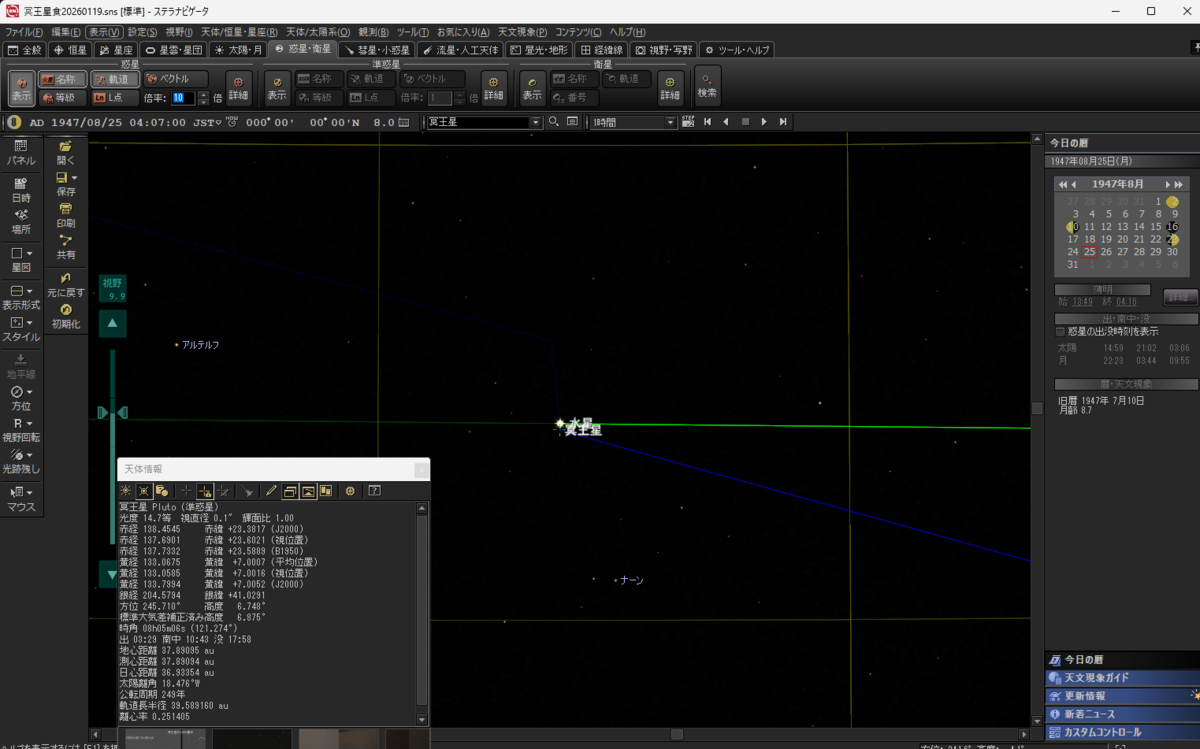Open the ファイル menu
The image size is (1200, 749).
(24, 32)
